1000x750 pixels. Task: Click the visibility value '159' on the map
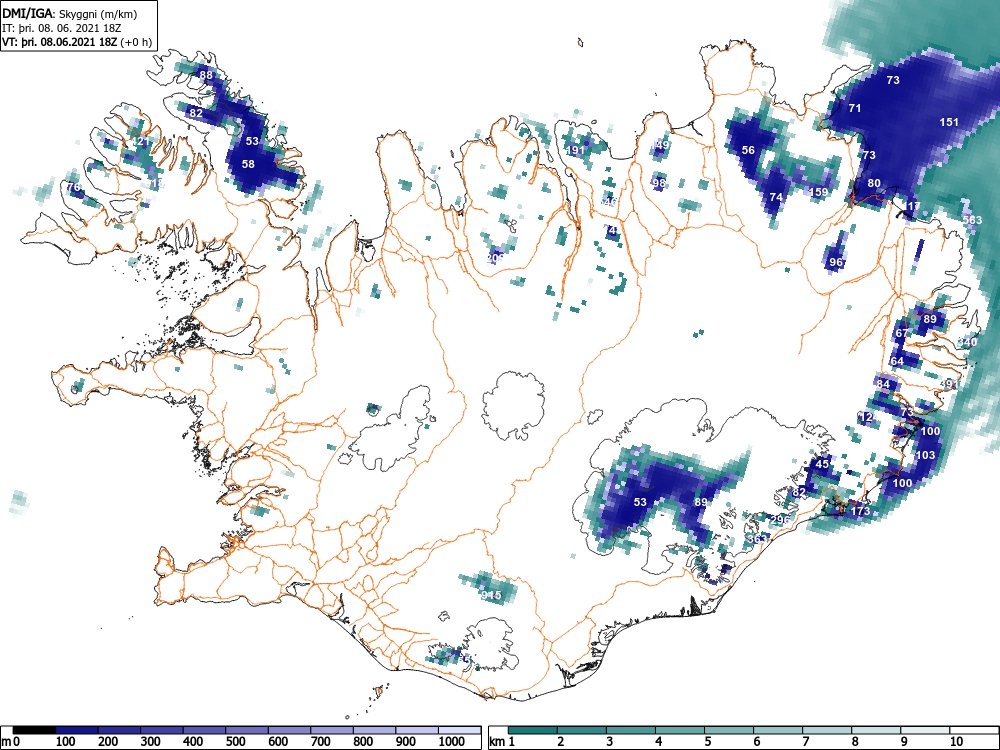[x=818, y=192]
